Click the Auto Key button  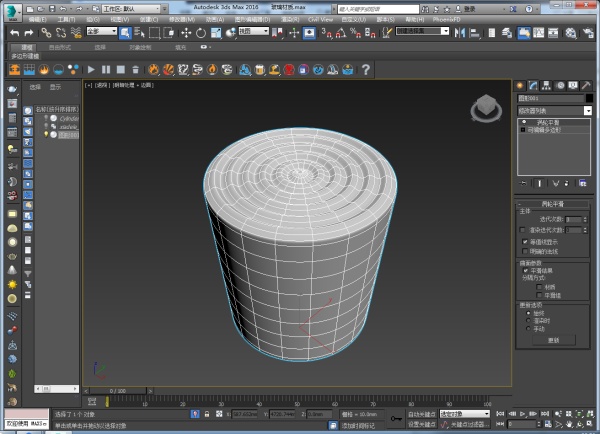coord(422,414)
